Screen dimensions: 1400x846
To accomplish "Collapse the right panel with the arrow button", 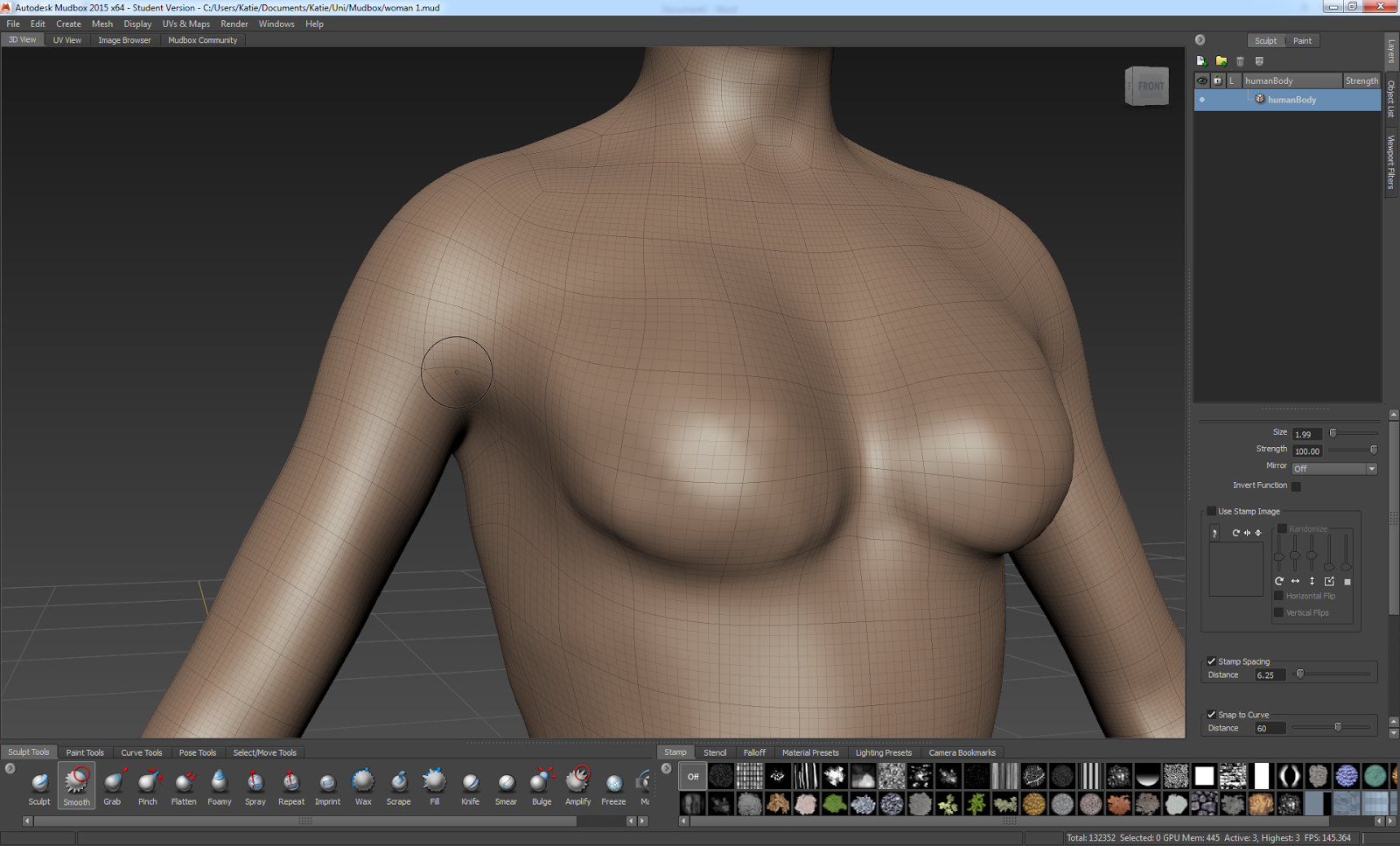I will pos(1200,40).
